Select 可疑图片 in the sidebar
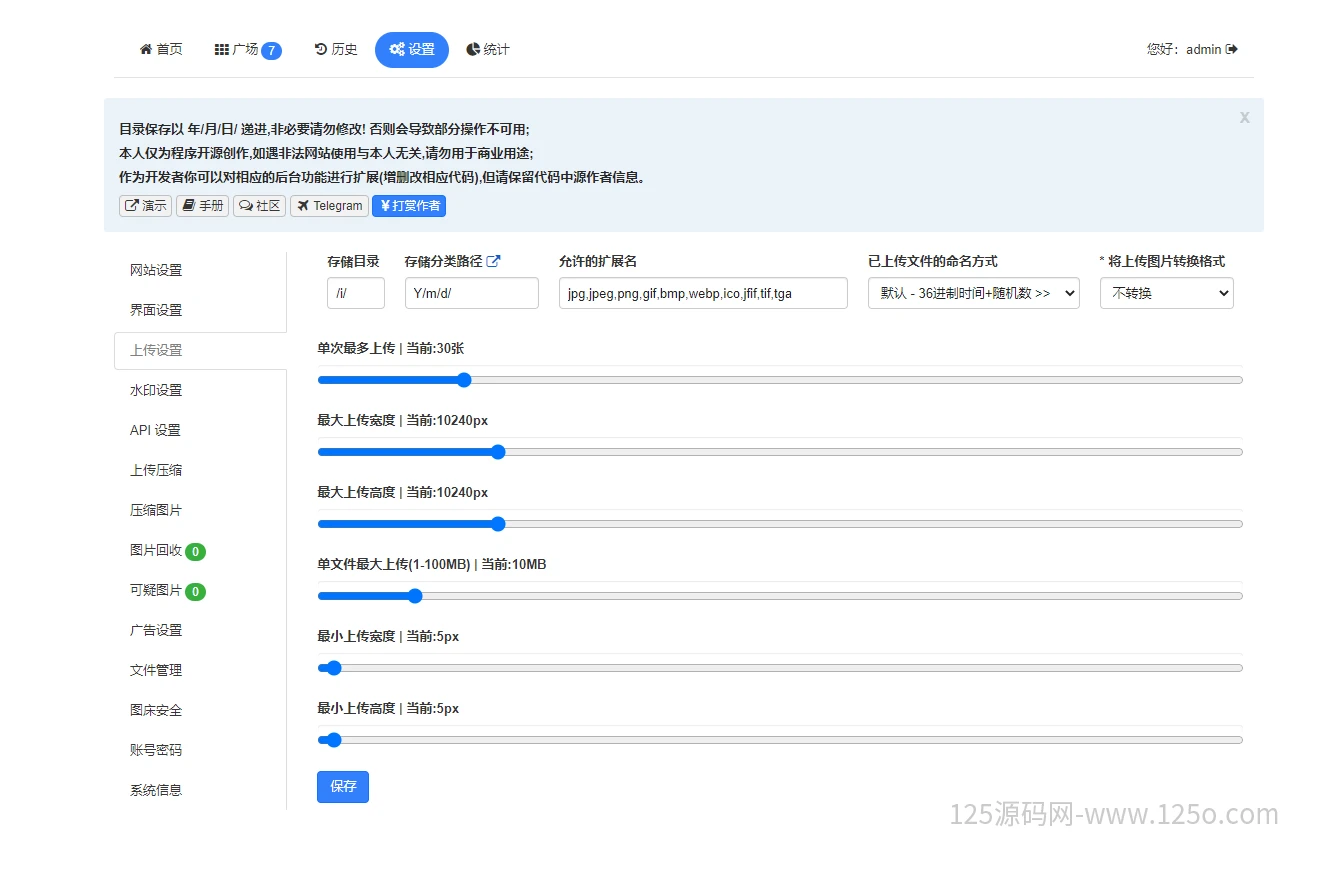 coord(200,590)
